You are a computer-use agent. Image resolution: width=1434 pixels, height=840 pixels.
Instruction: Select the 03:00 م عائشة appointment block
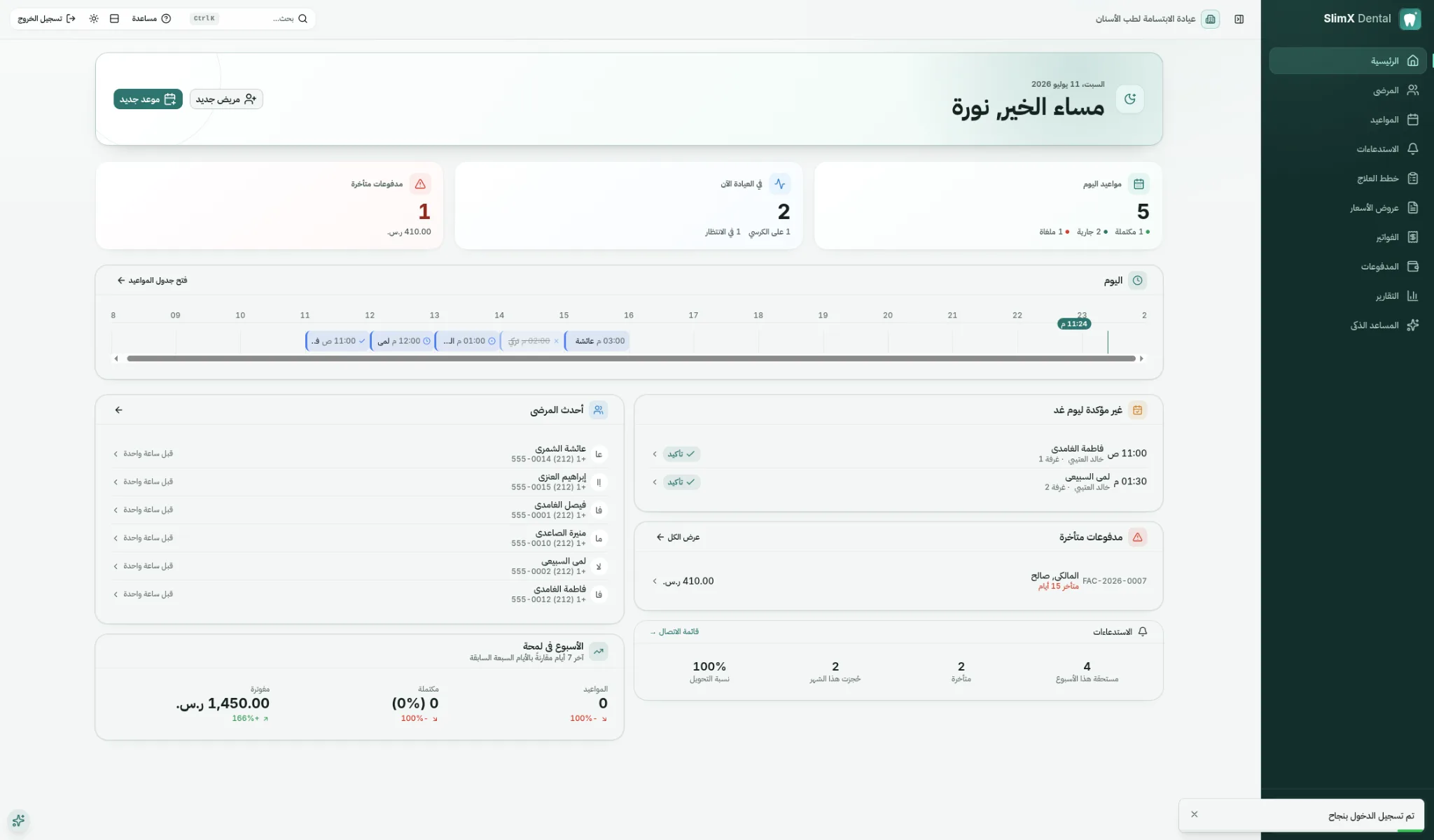point(597,341)
